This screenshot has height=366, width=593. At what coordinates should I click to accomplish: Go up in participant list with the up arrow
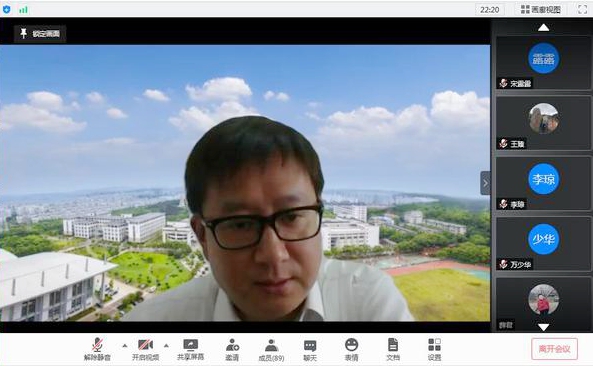pyautogui.click(x=543, y=27)
